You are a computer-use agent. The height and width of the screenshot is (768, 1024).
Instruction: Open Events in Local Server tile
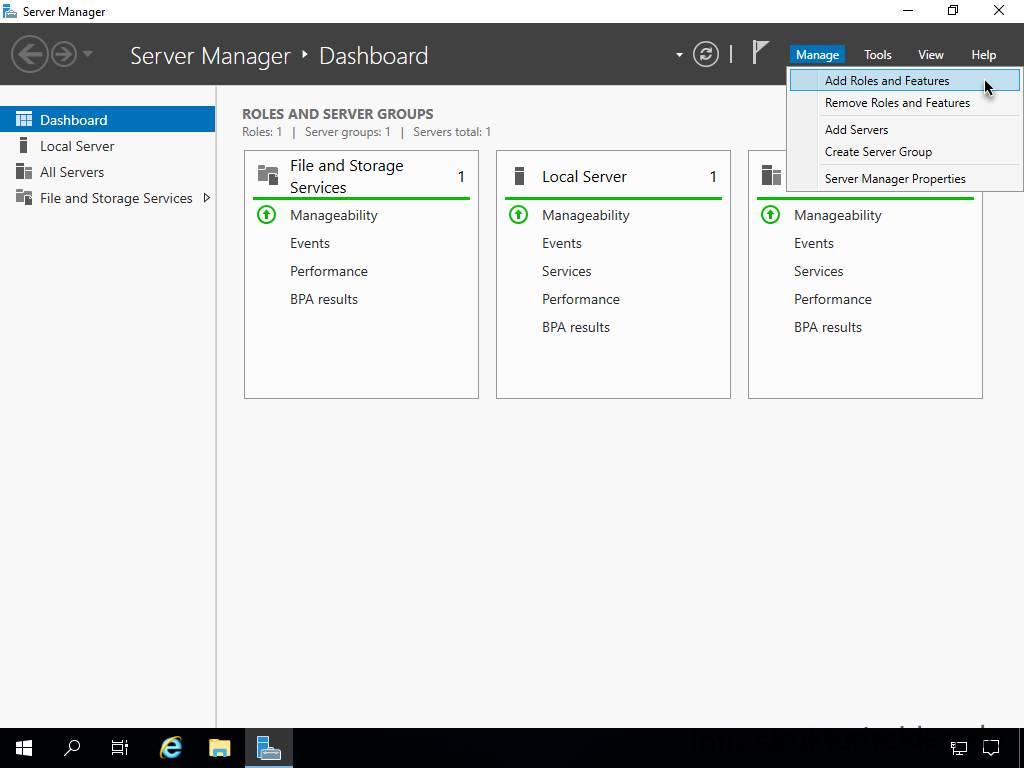(x=562, y=243)
